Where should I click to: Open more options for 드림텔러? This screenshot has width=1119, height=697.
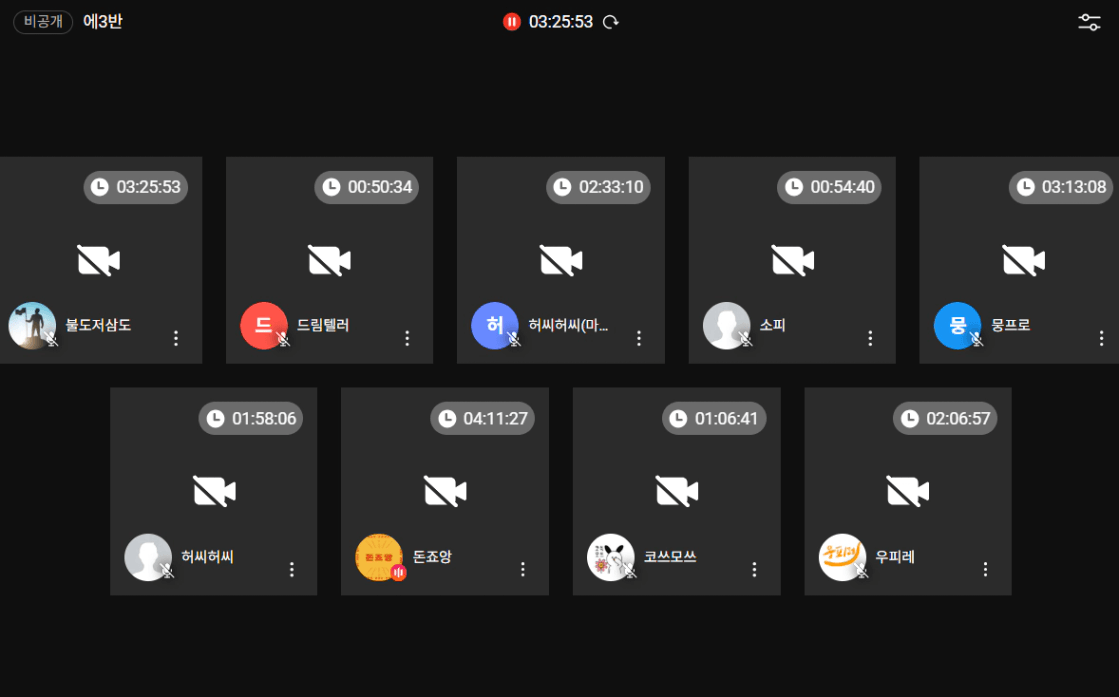click(407, 338)
